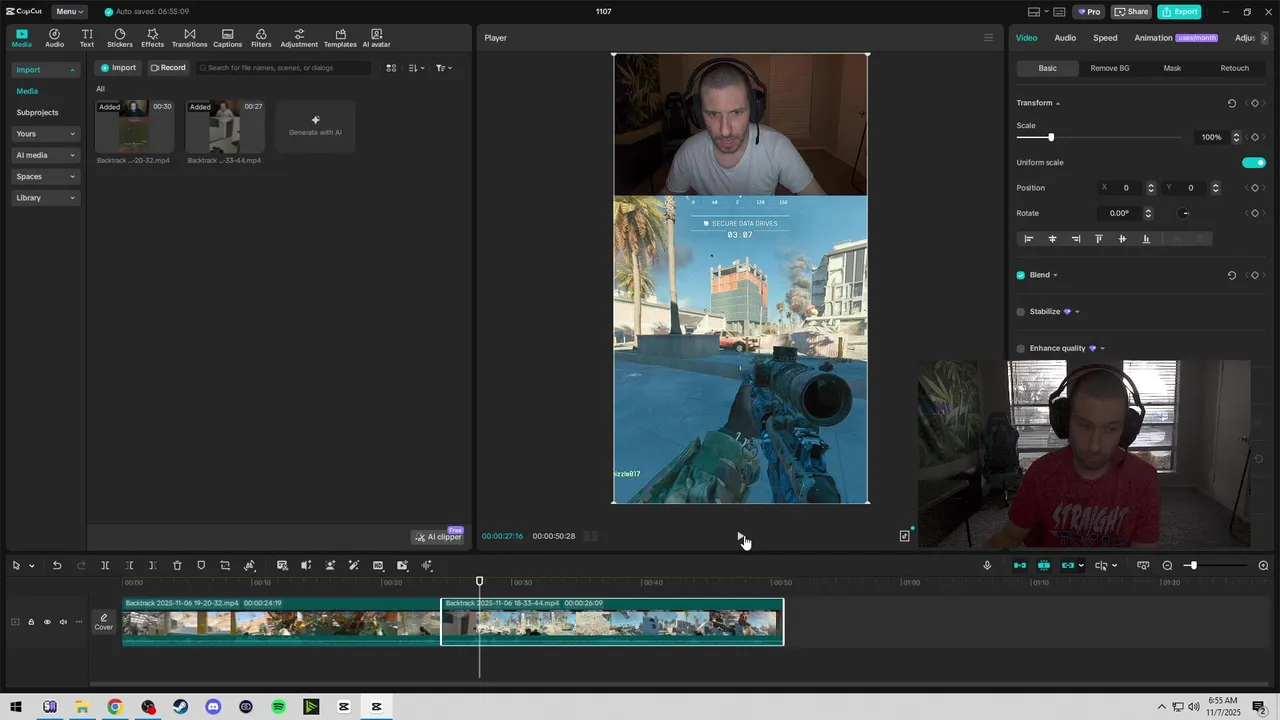This screenshot has height=720, width=1280.
Task: Uncheck the Blend checkbox
Action: click(x=1021, y=275)
